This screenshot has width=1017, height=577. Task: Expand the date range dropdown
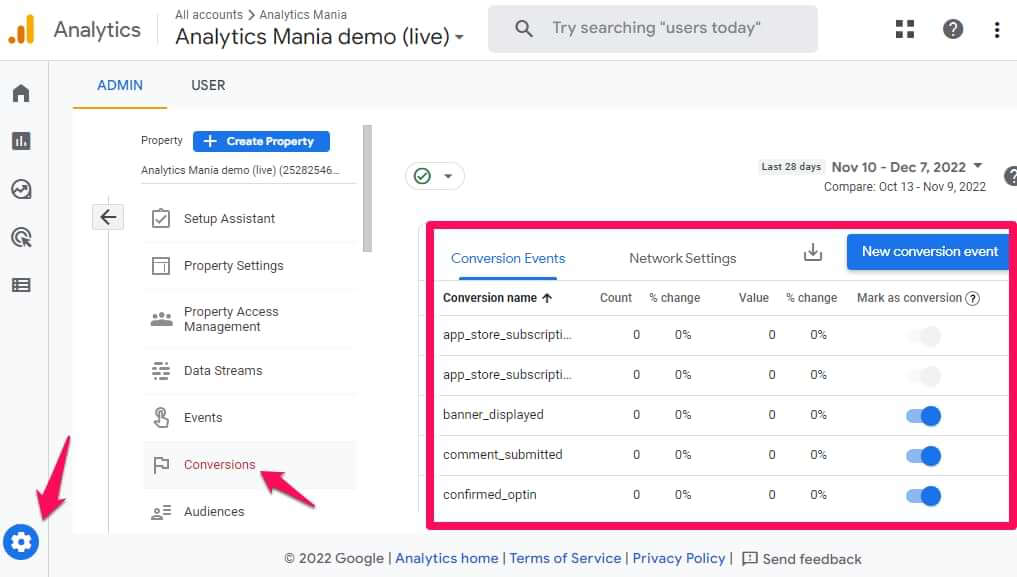tap(976, 166)
